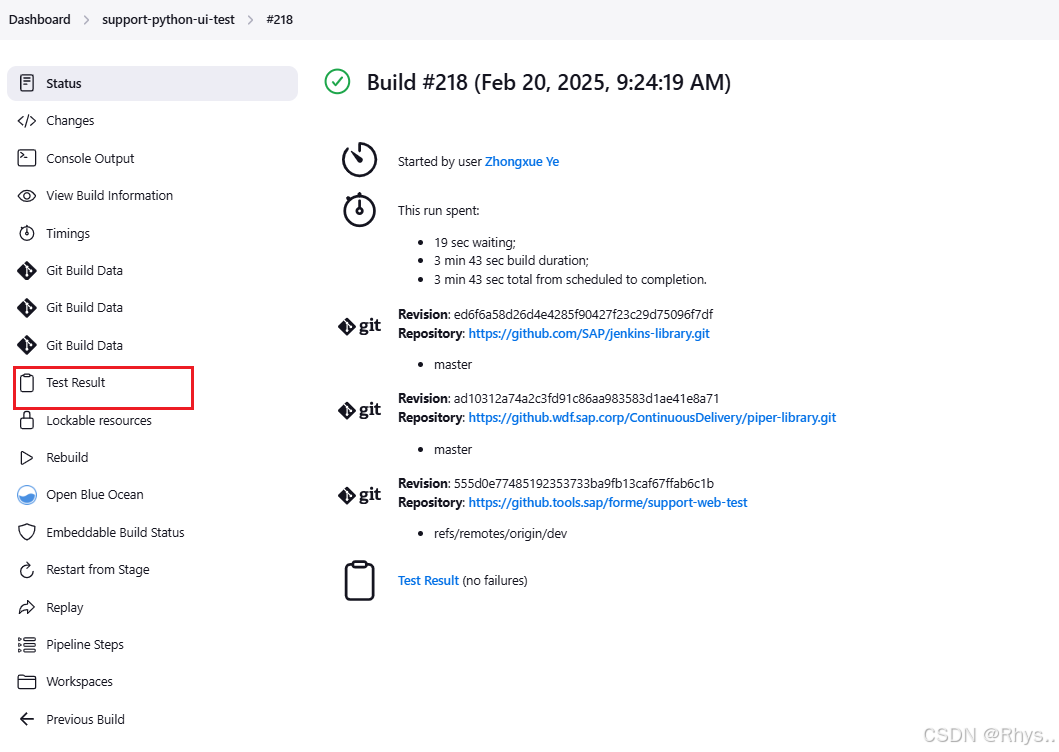1059x752 pixels.
Task: Click the stopwatch icon beside This run spent
Action: pyautogui.click(x=359, y=209)
